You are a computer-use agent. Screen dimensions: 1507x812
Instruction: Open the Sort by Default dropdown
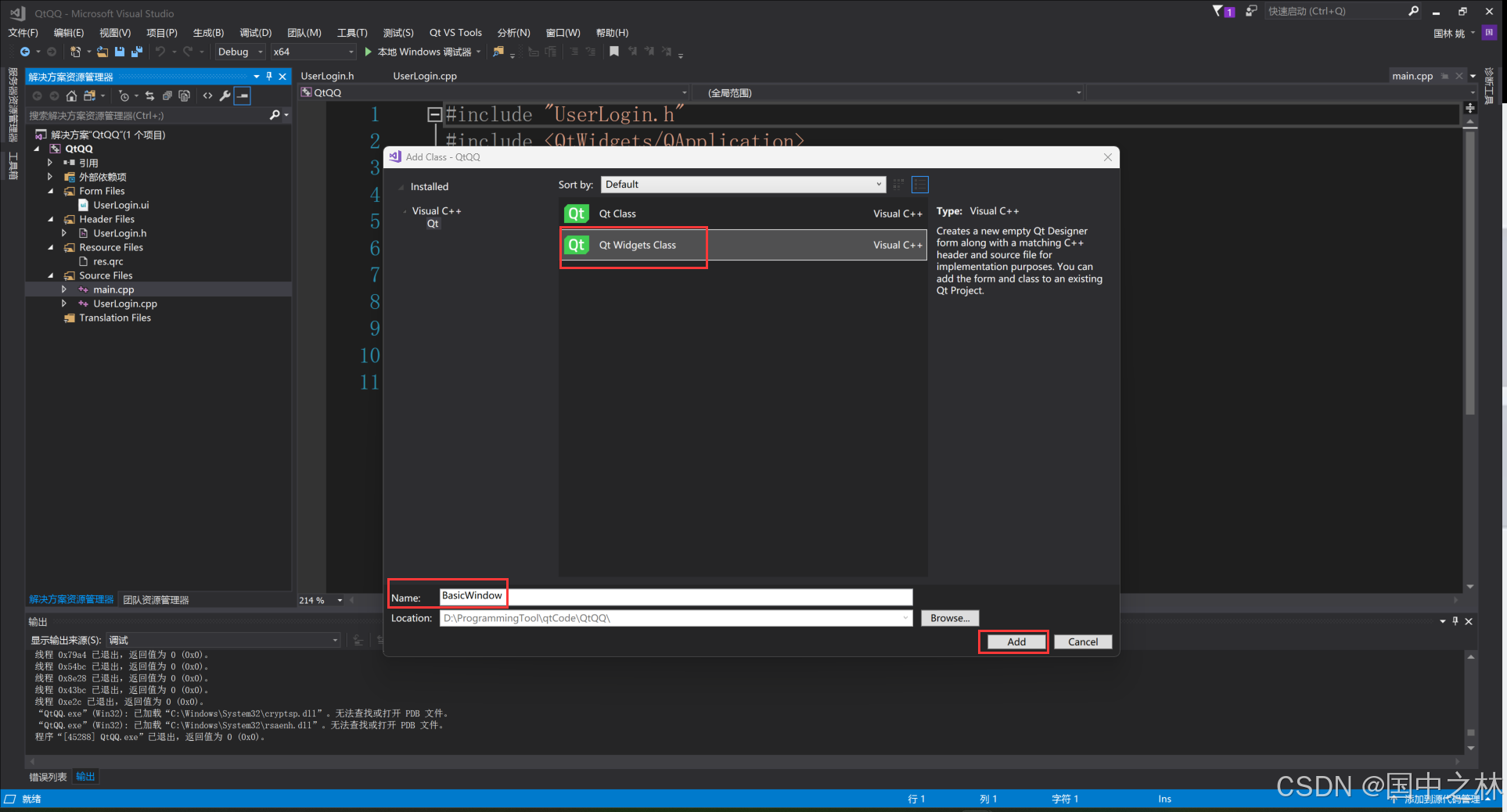click(x=743, y=185)
